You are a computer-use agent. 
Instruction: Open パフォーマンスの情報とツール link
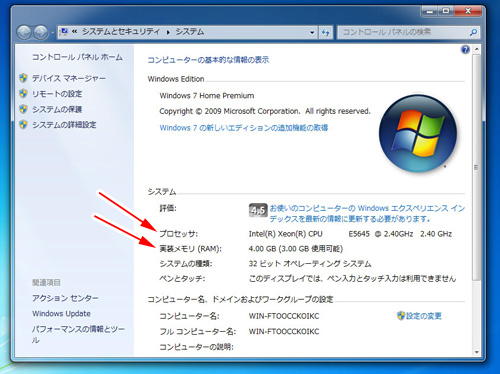78,334
